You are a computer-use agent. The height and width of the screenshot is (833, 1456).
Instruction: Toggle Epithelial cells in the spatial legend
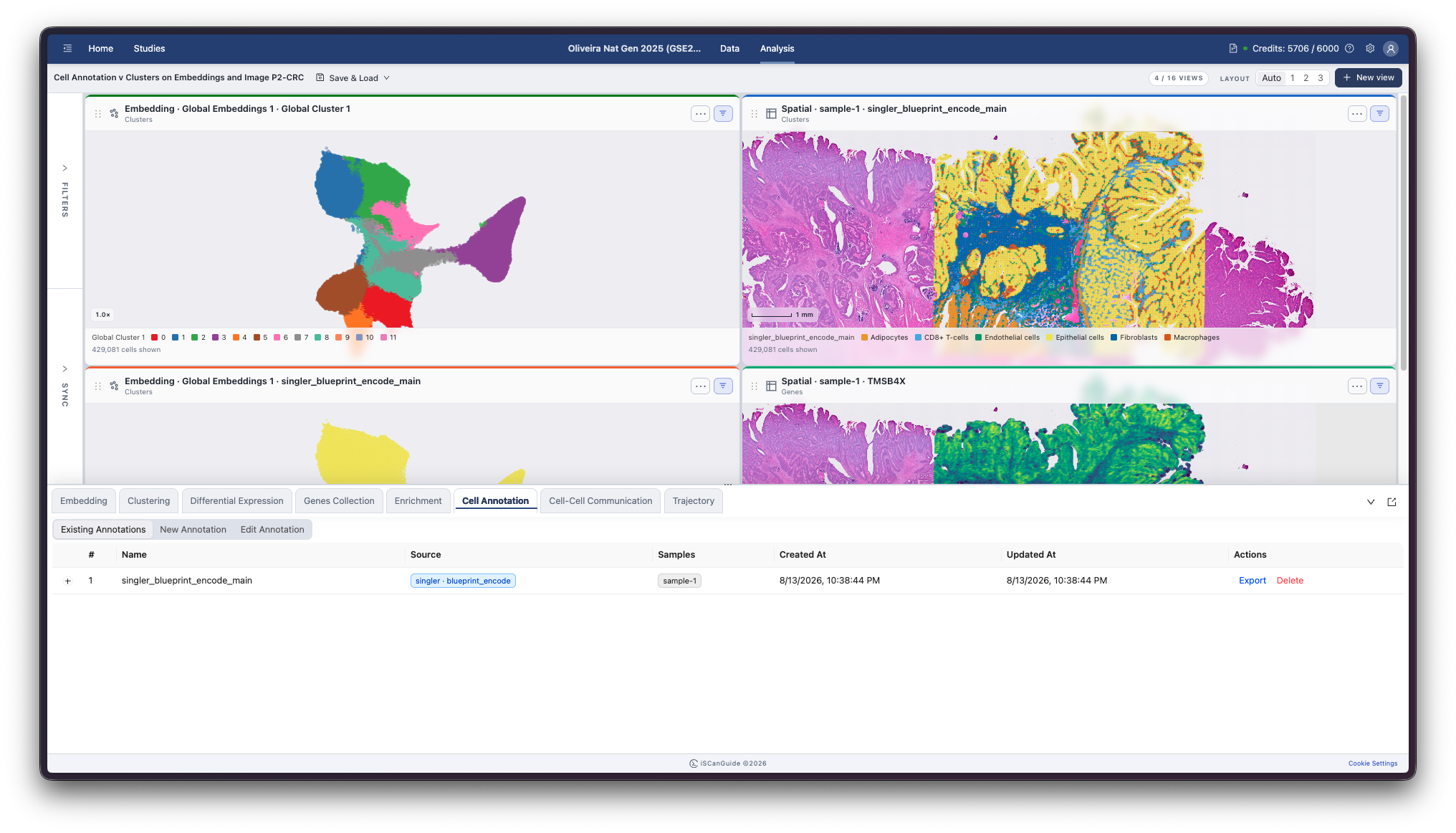[1075, 337]
